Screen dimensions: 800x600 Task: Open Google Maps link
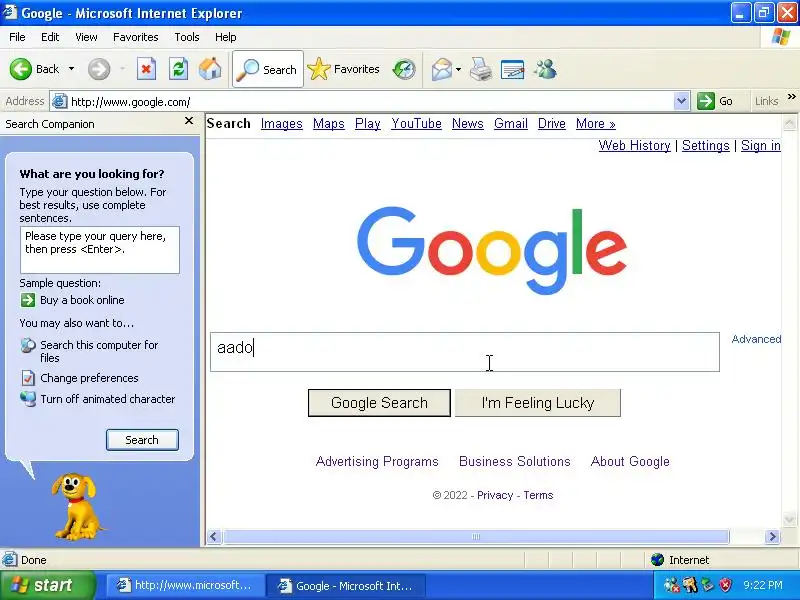click(x=329, y=123)
